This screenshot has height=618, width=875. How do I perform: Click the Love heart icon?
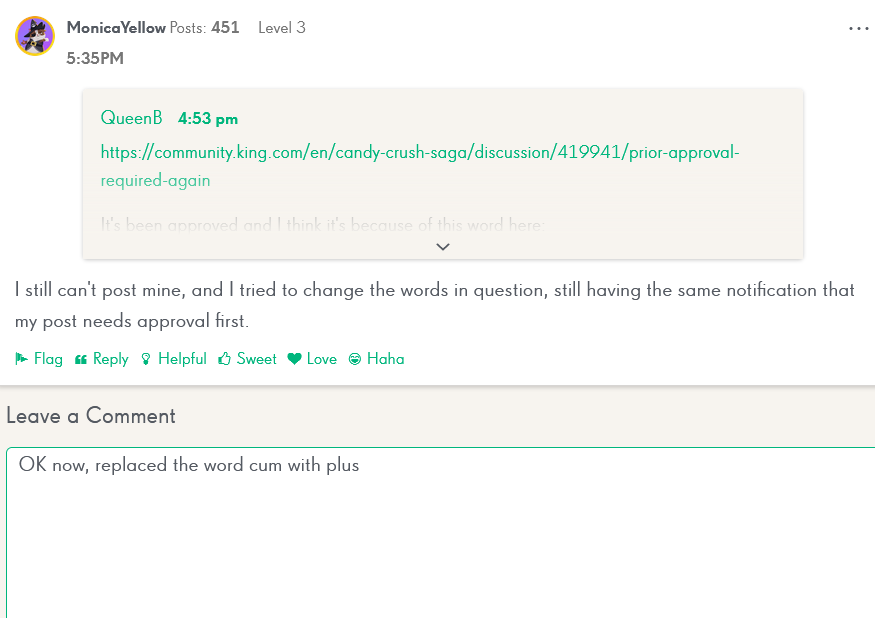pyautogui.click(x=294, y=359)
